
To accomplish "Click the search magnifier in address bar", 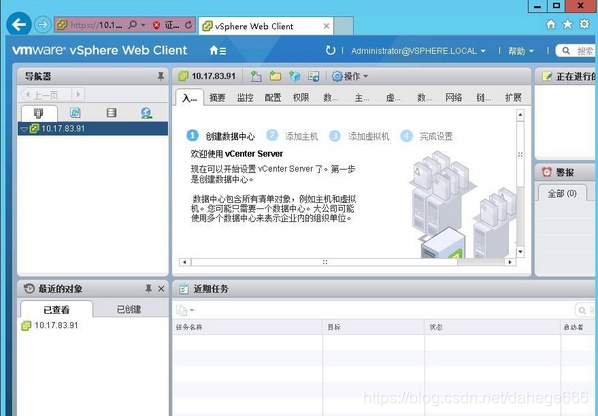I will (132, 25).
